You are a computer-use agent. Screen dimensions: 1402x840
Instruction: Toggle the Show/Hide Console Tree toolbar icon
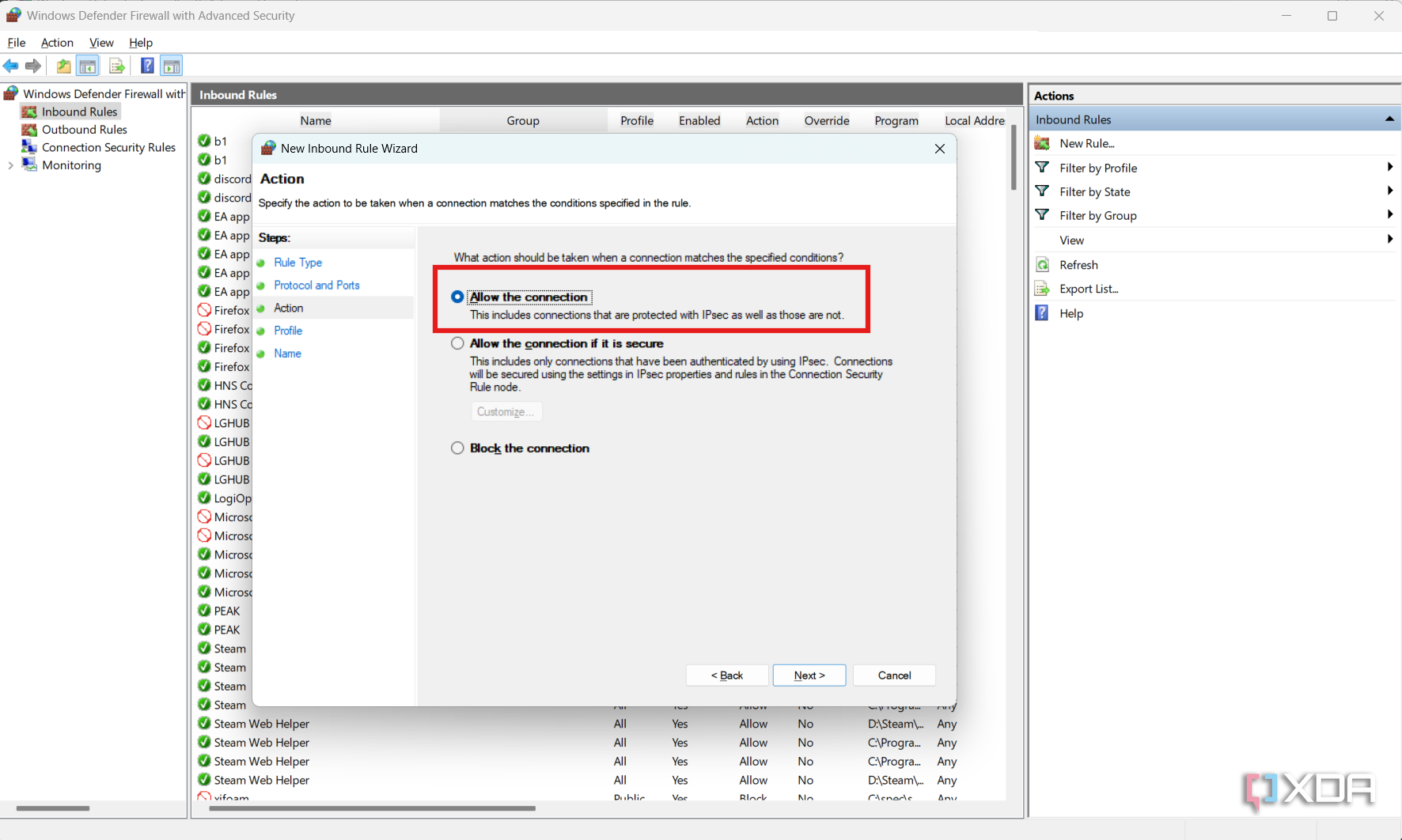(88, 66)
